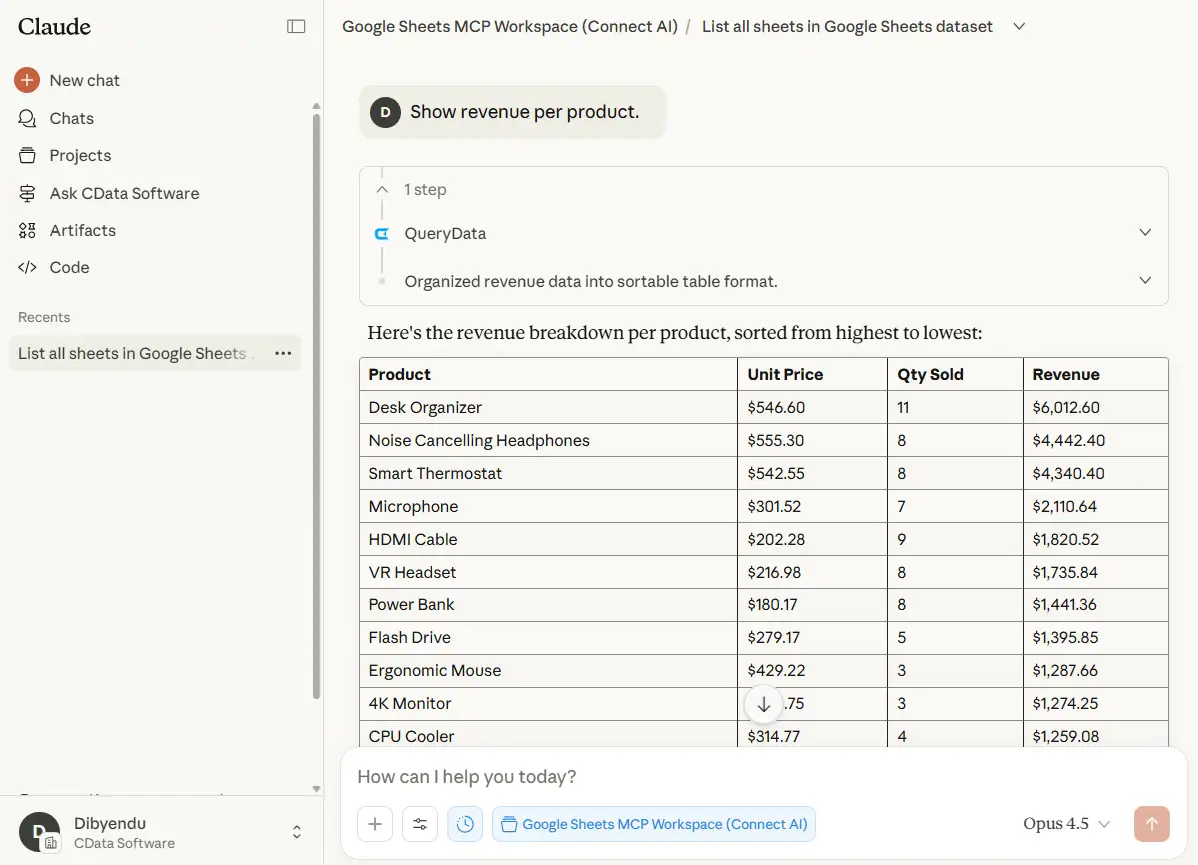Toggle the extended thinking clock icon
1198x865 pixels.
click(465, 824)
